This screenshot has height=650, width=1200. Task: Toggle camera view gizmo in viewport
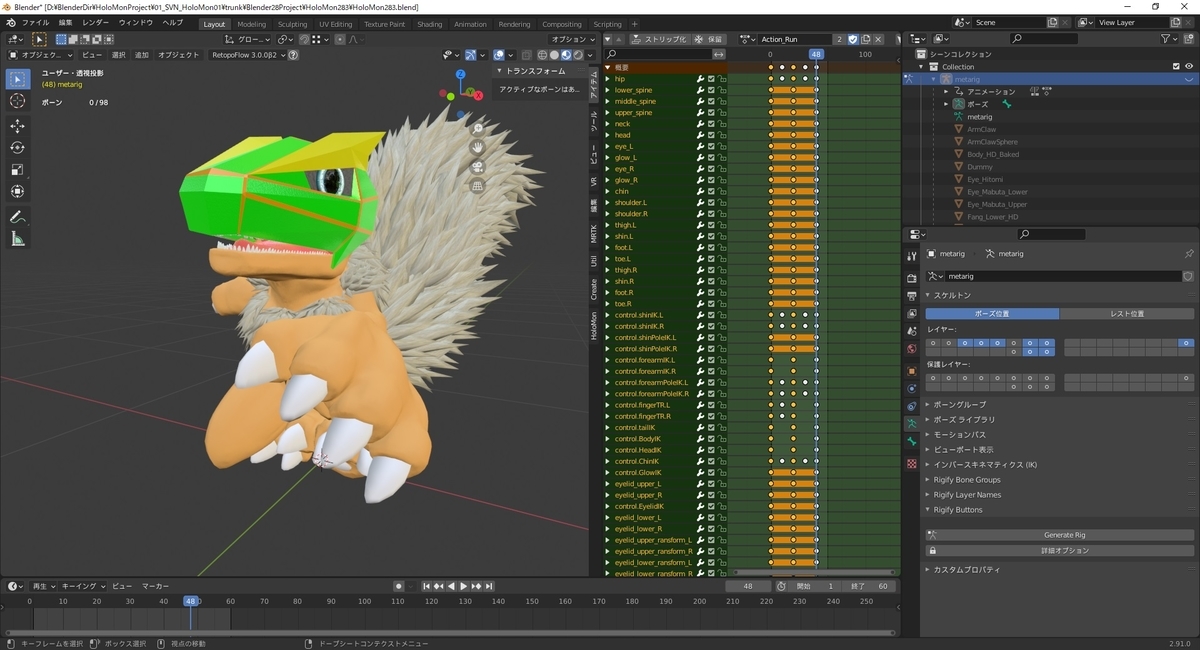(478, 167)
